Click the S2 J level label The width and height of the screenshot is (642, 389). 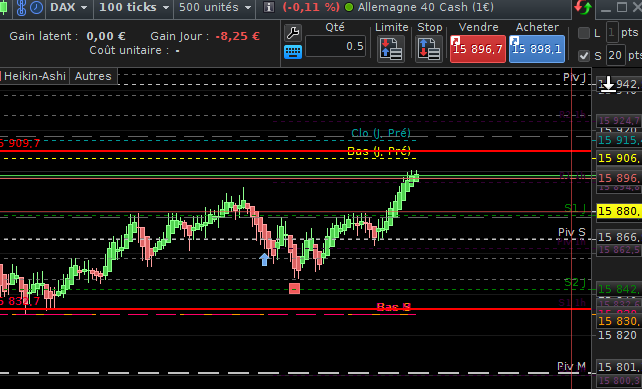click(575, 283)
